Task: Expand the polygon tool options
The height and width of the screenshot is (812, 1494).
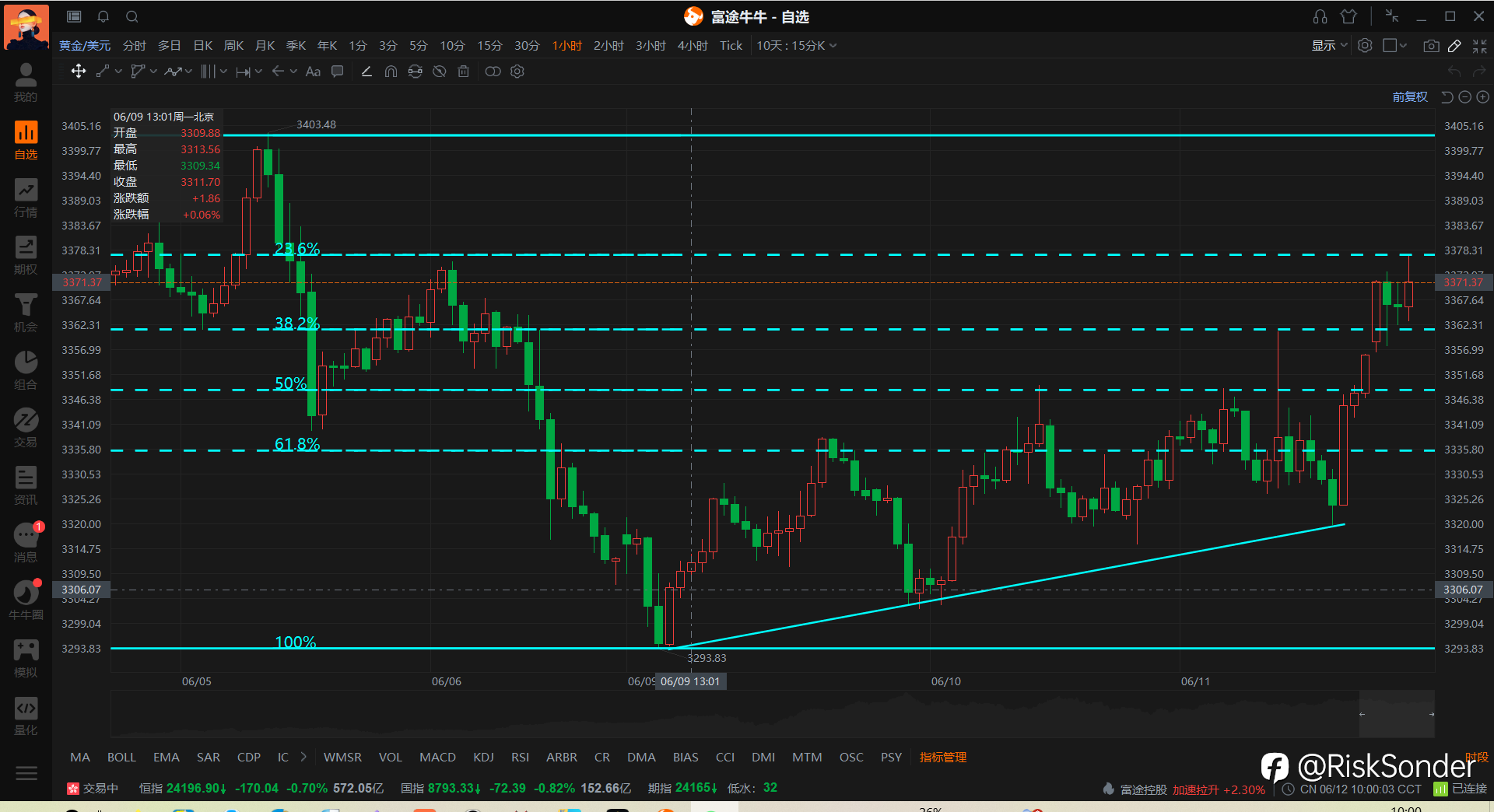Action: click(153, 72)
